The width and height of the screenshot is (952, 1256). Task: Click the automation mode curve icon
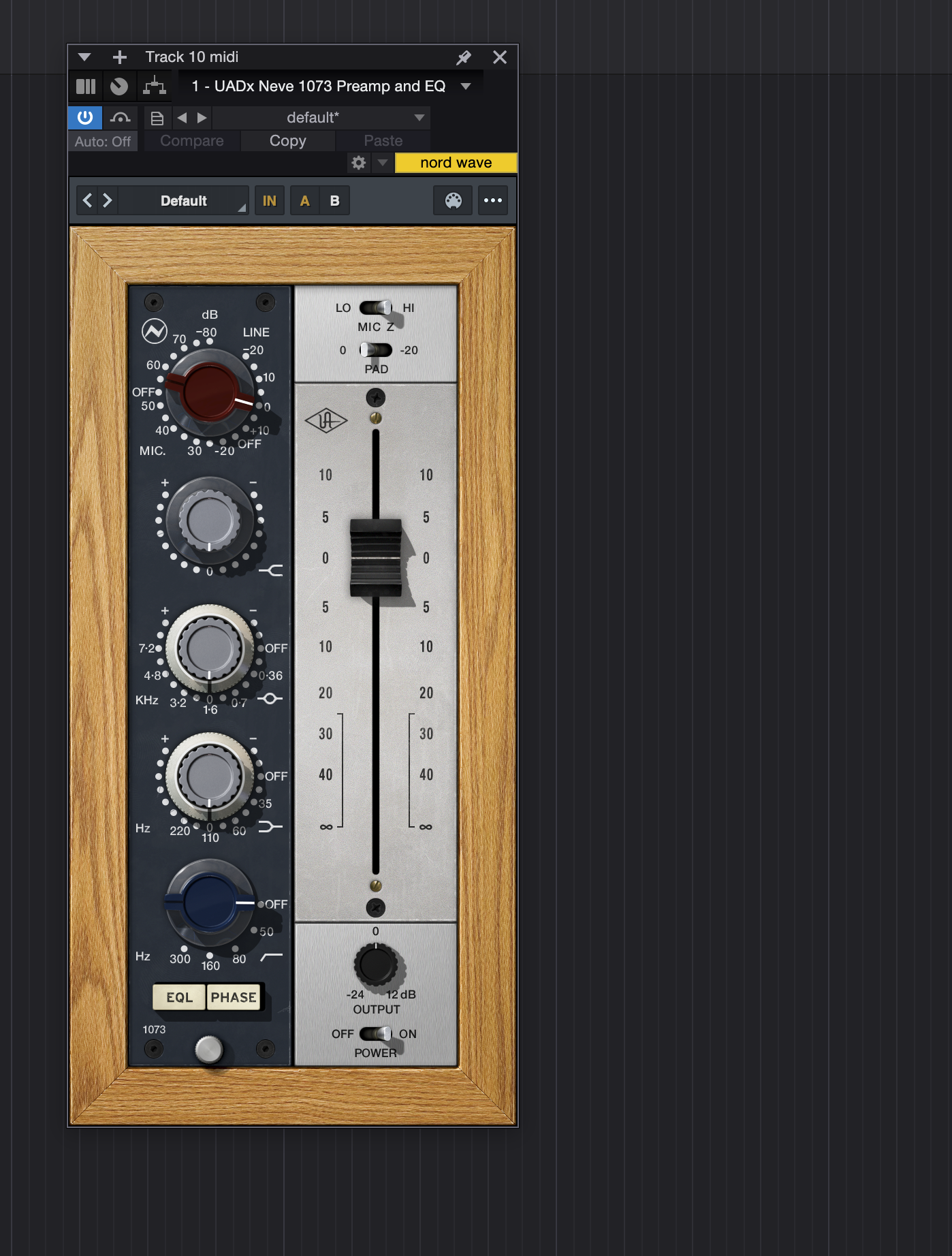point(121,118)
